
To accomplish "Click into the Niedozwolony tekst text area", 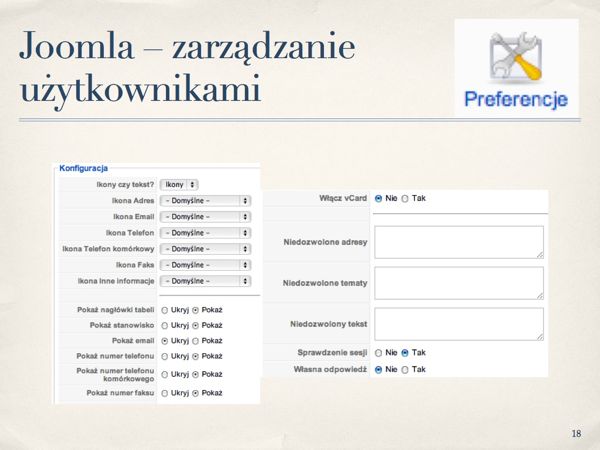I will click(x=458, y=323).
